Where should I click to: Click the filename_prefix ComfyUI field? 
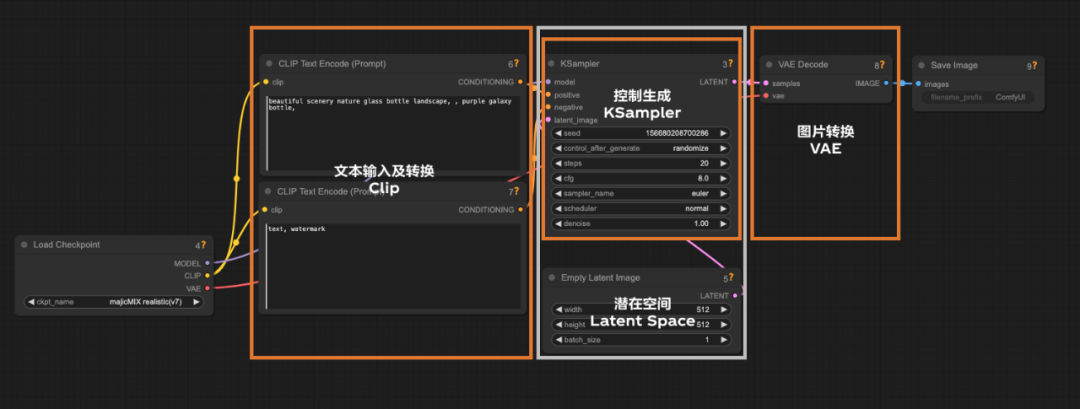(x=977, y=98)
